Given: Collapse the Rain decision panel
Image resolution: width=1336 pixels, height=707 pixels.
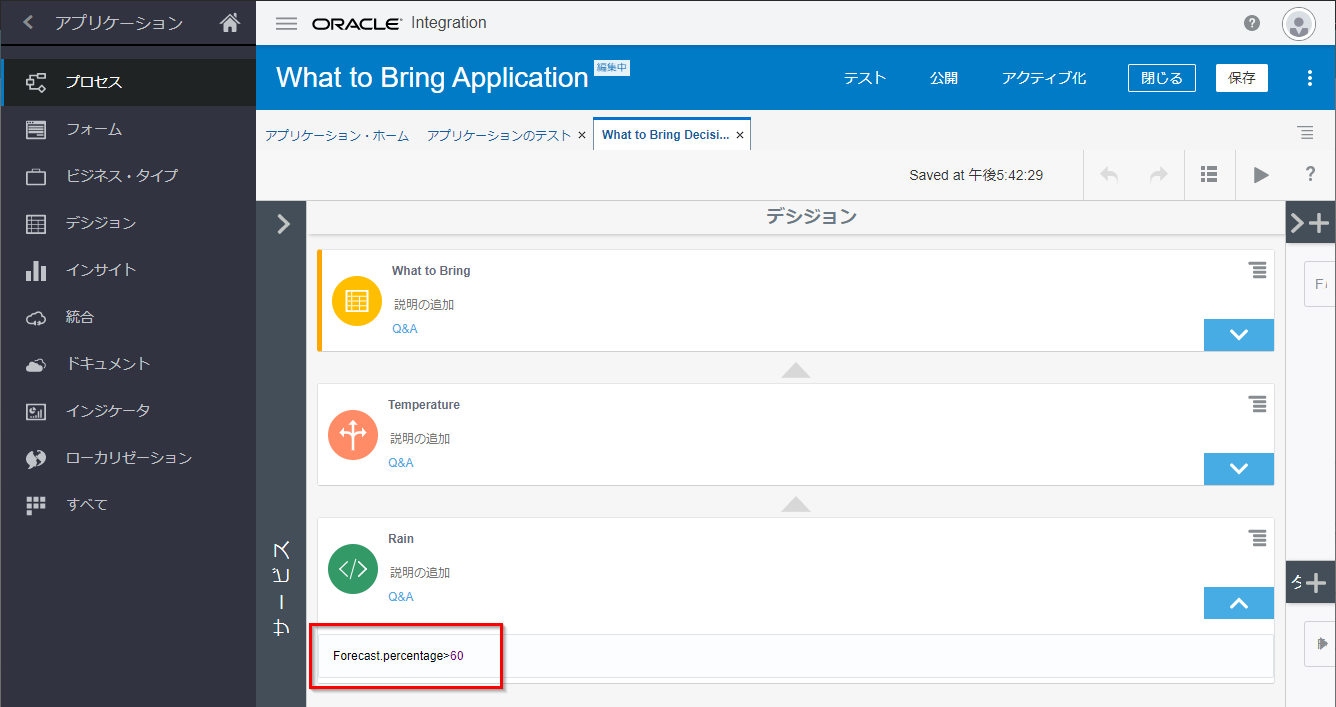Looking at the screenshot, I should (1238, 603).
